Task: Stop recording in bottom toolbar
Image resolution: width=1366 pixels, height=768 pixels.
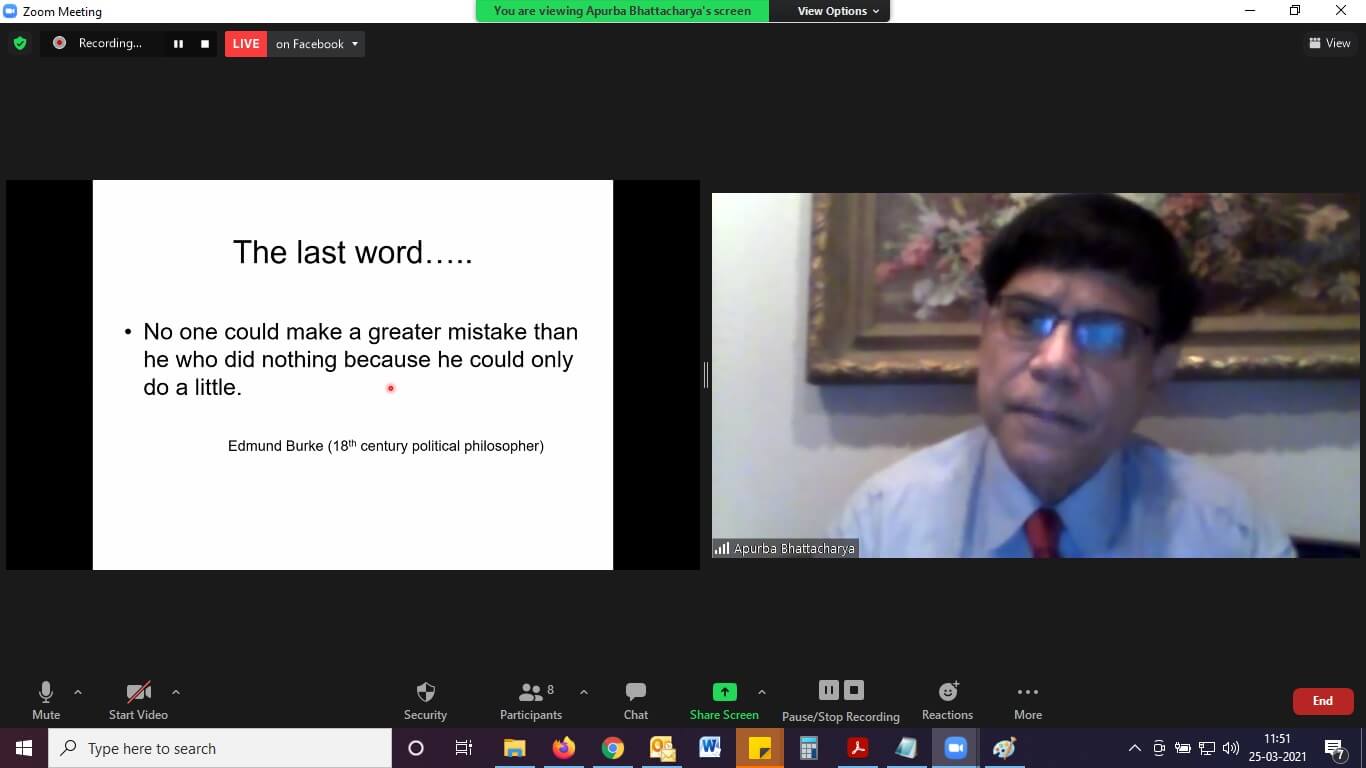Action: tap(853, 690)
